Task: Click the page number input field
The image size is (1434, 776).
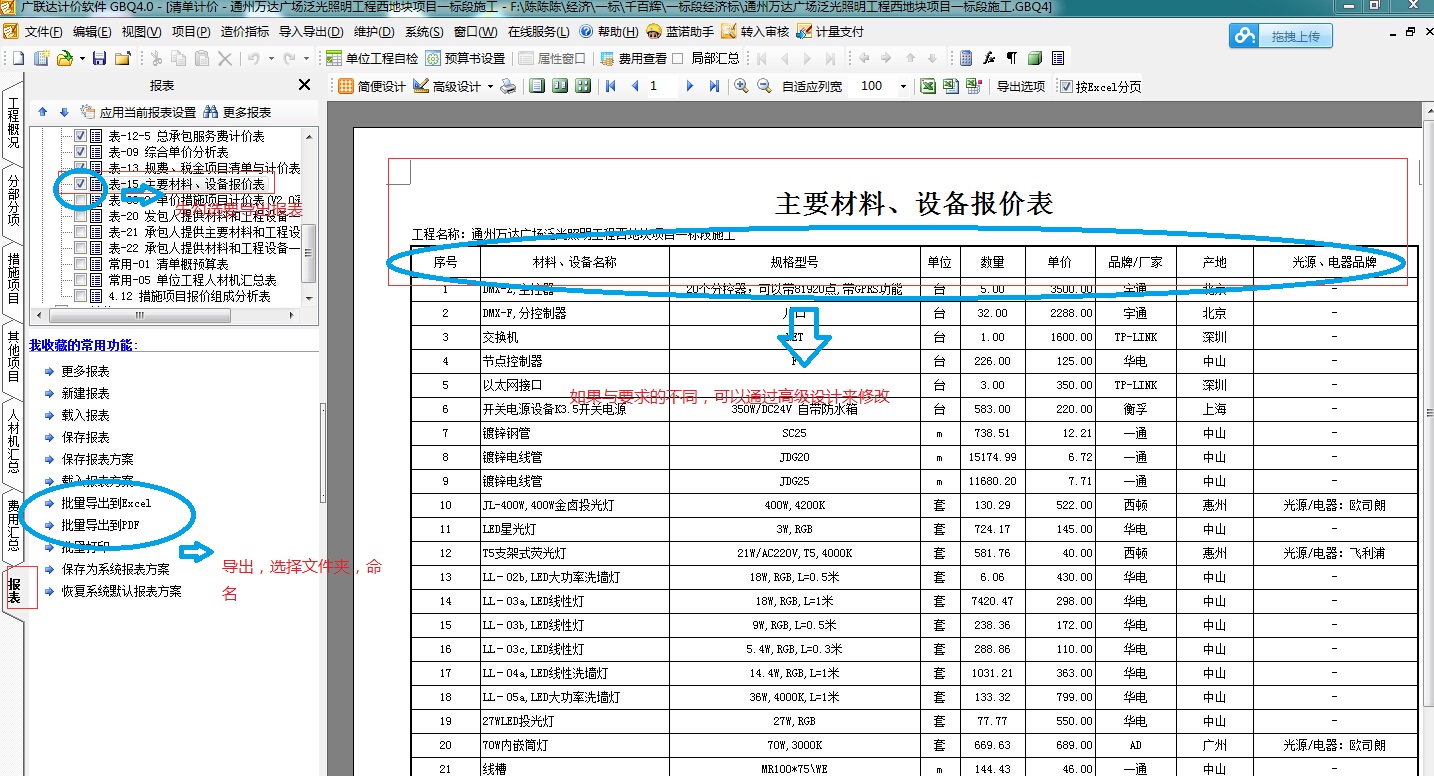Action: (x=662, y=86)
